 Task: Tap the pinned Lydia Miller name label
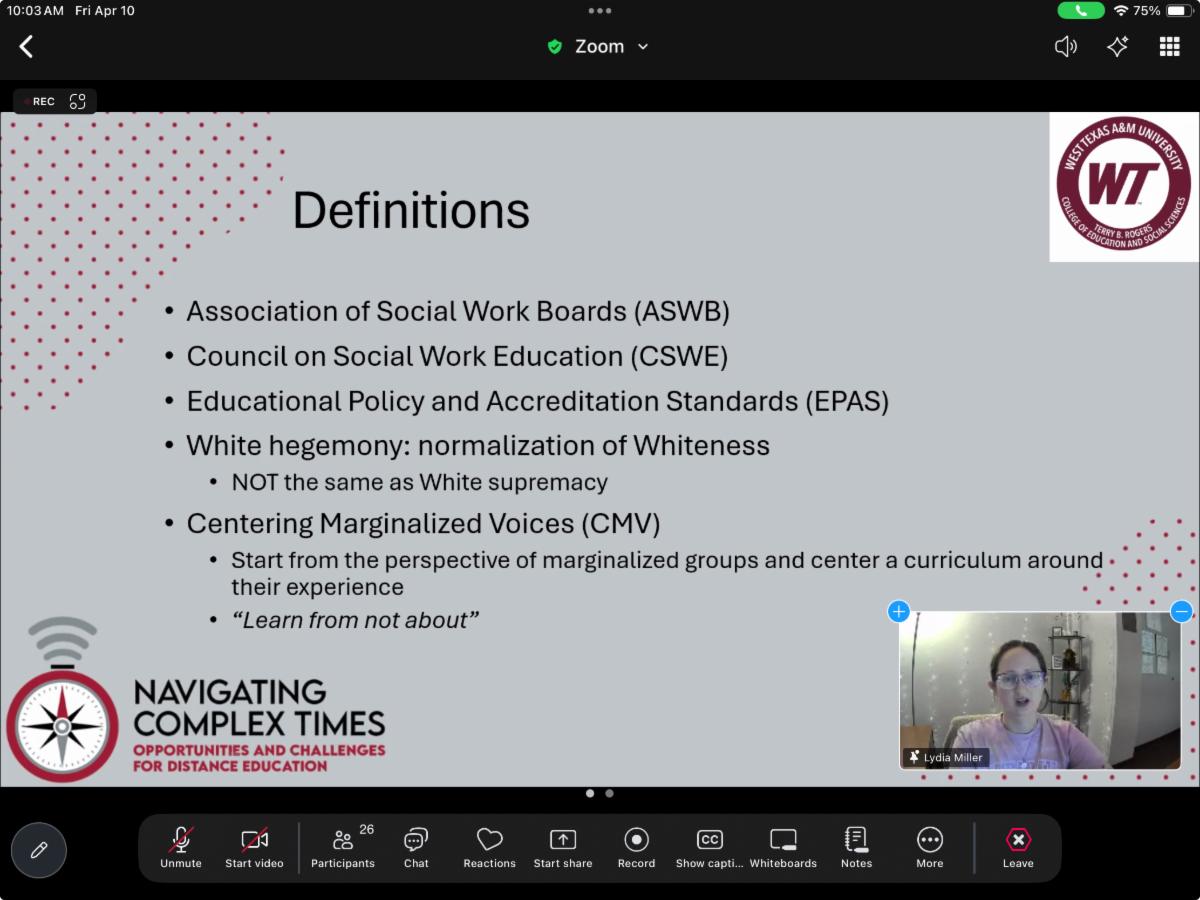coord(945,757)
